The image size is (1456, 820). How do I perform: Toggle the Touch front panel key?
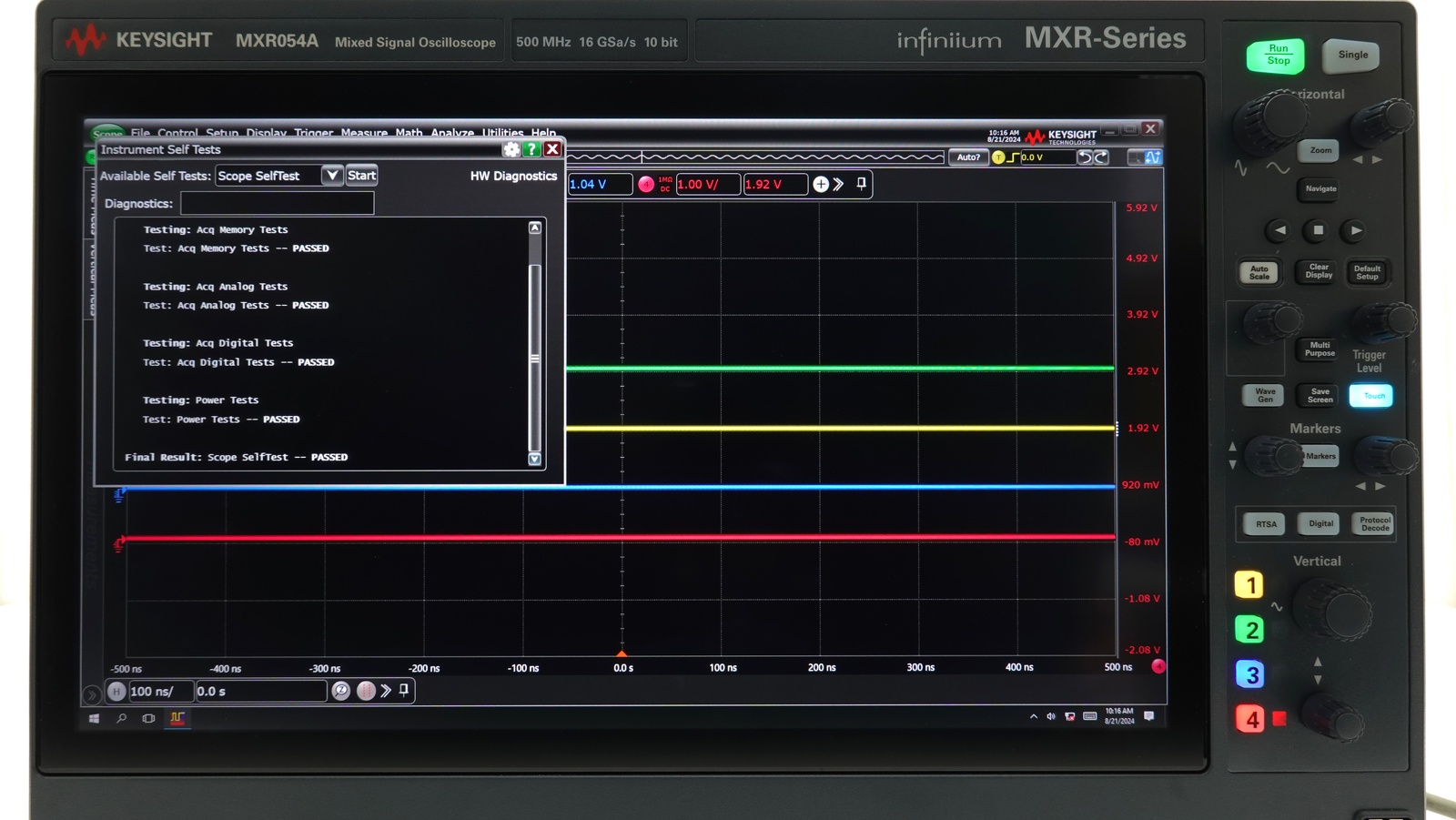coord(1371,396)
